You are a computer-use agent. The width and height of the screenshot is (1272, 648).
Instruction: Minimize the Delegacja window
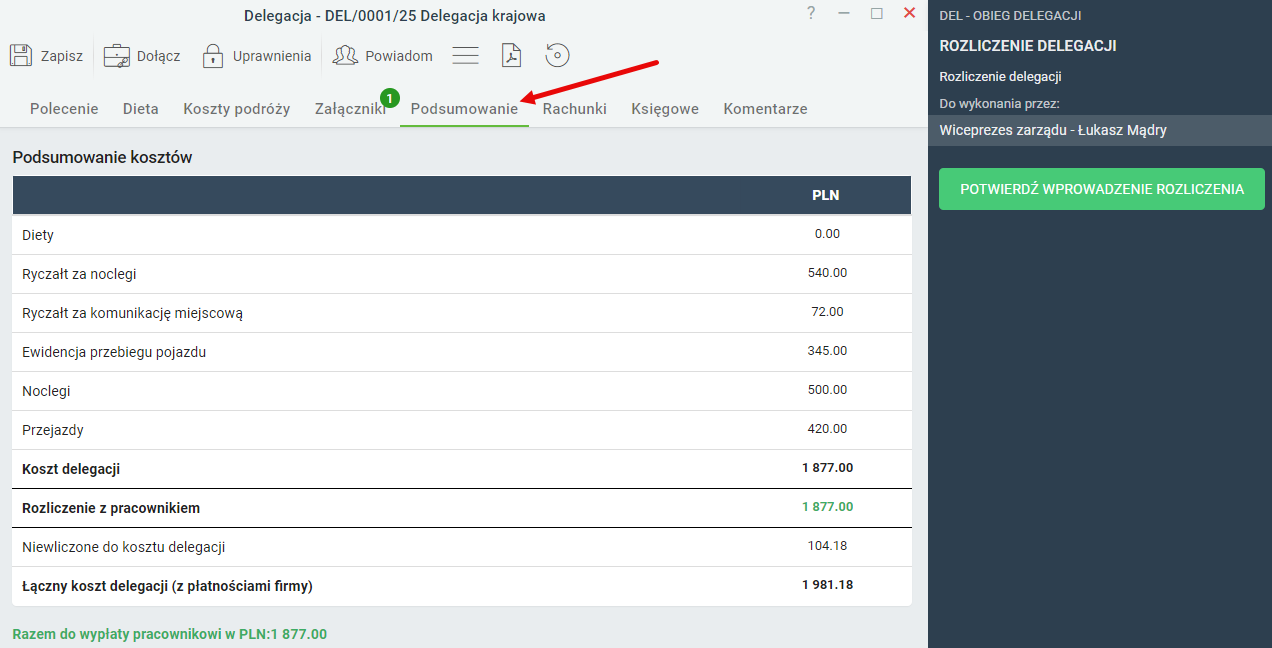(844, 13)
